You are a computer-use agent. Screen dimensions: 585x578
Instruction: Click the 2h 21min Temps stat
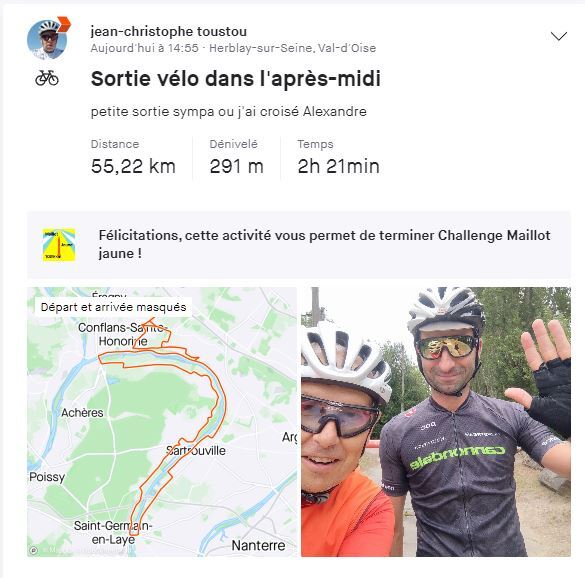(x=338, y=166)
